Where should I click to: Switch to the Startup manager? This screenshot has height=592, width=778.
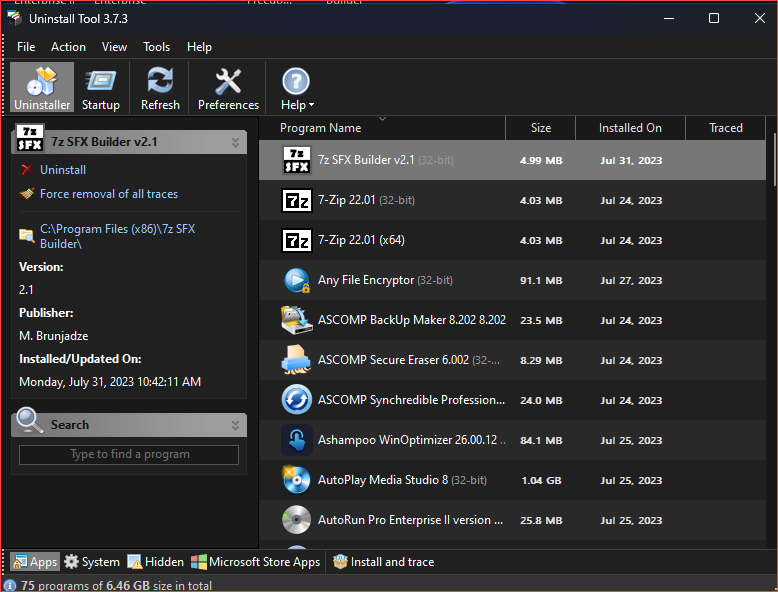tap(101, 87)
